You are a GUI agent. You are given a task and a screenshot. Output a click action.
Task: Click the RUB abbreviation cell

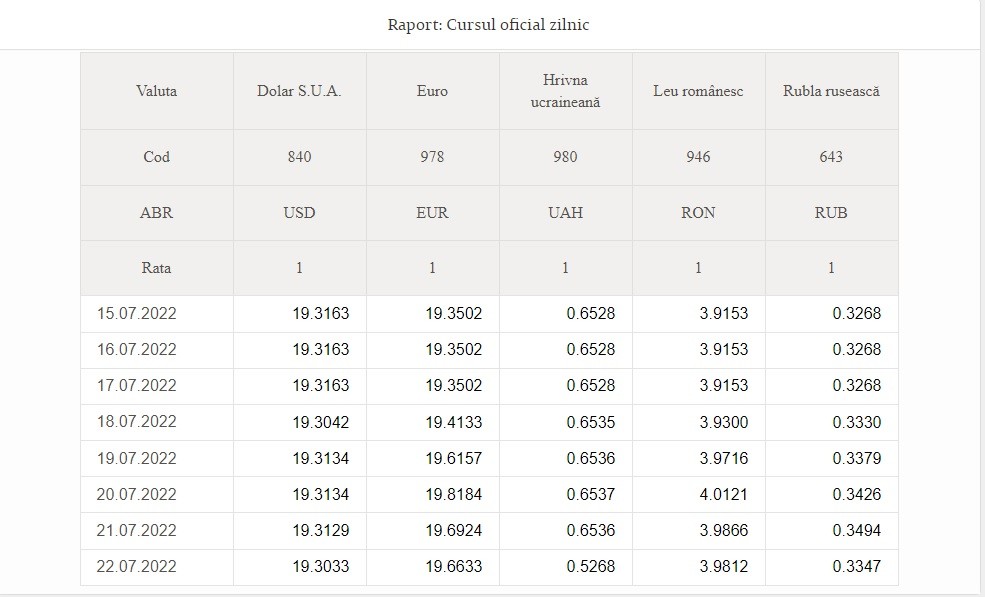click(831, 213)
